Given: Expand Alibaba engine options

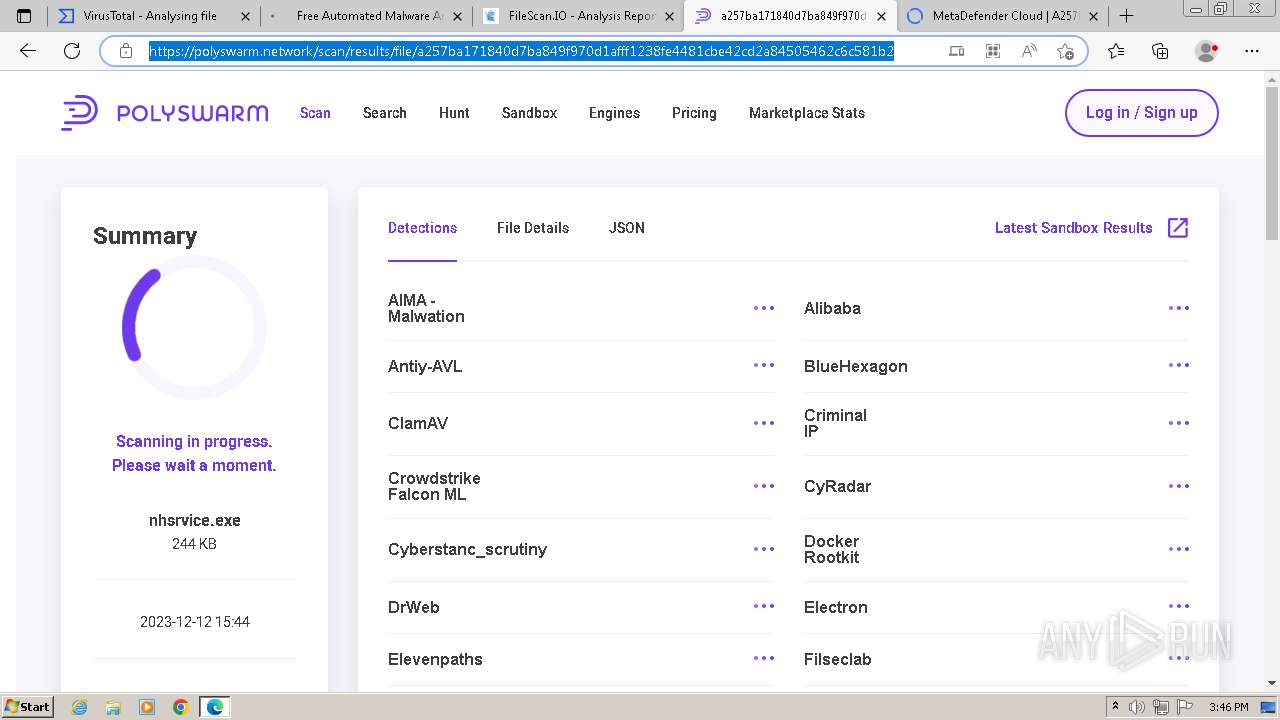Looking at the screenshot, I should tap(1179, 308).
